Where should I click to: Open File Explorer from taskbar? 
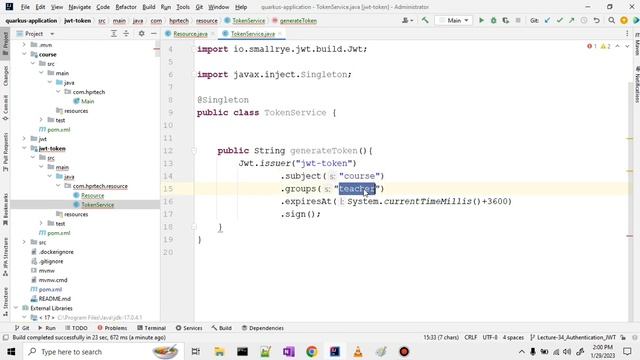[219, 351]
